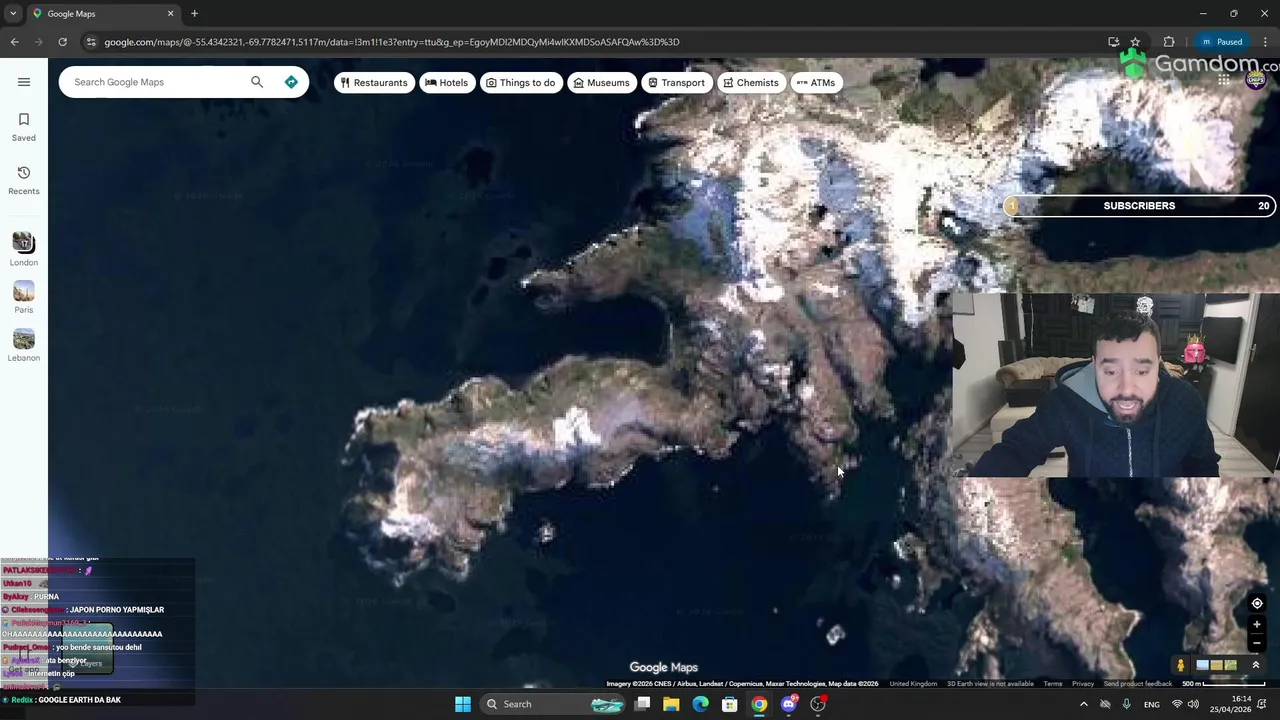Filter map by Restaurants
This screenshot has height=720, width=1280.
tap(374, 83)
